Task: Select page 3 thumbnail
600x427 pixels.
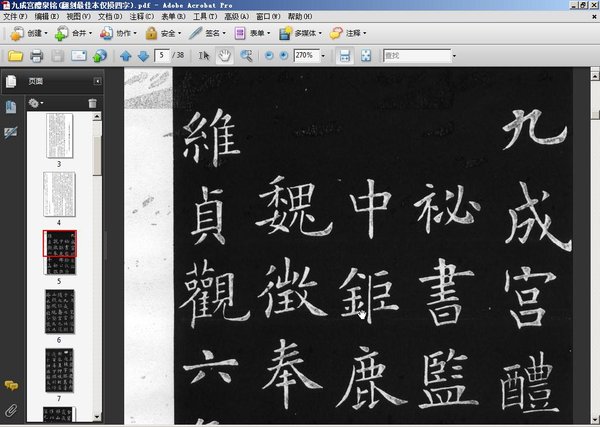Action: [x=59, y=135]
